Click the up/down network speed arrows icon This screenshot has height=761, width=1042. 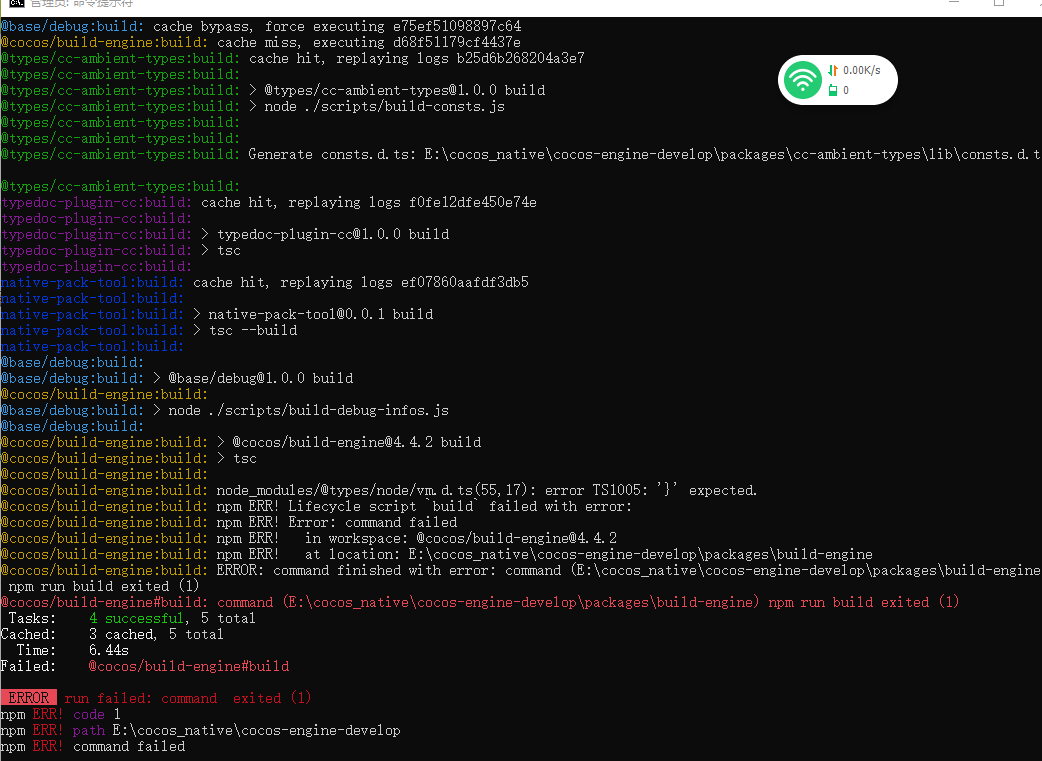(x=833, y=70)
